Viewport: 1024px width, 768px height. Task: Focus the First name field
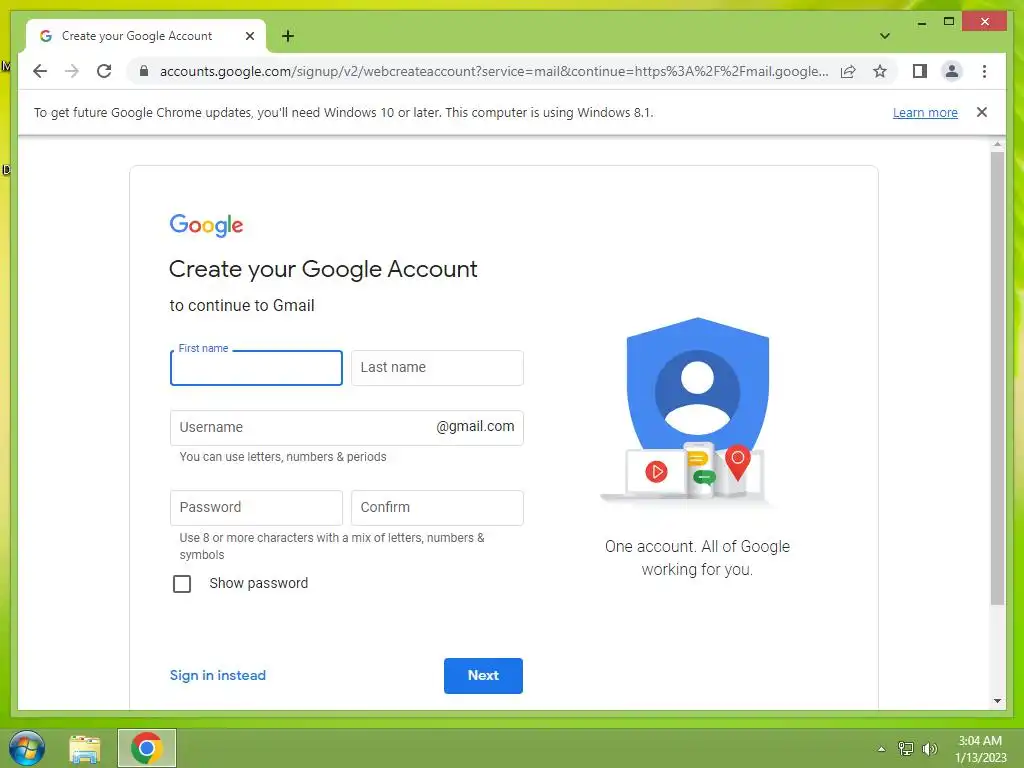[x=256, y=368]
